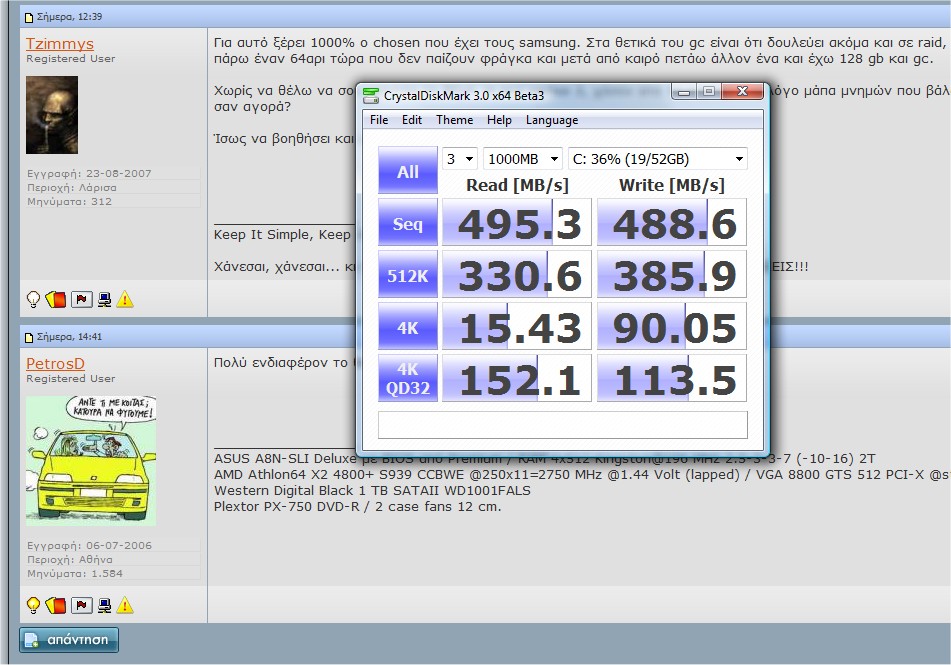
Task: Start the plain 4K random test
Action: pos(408,327)
